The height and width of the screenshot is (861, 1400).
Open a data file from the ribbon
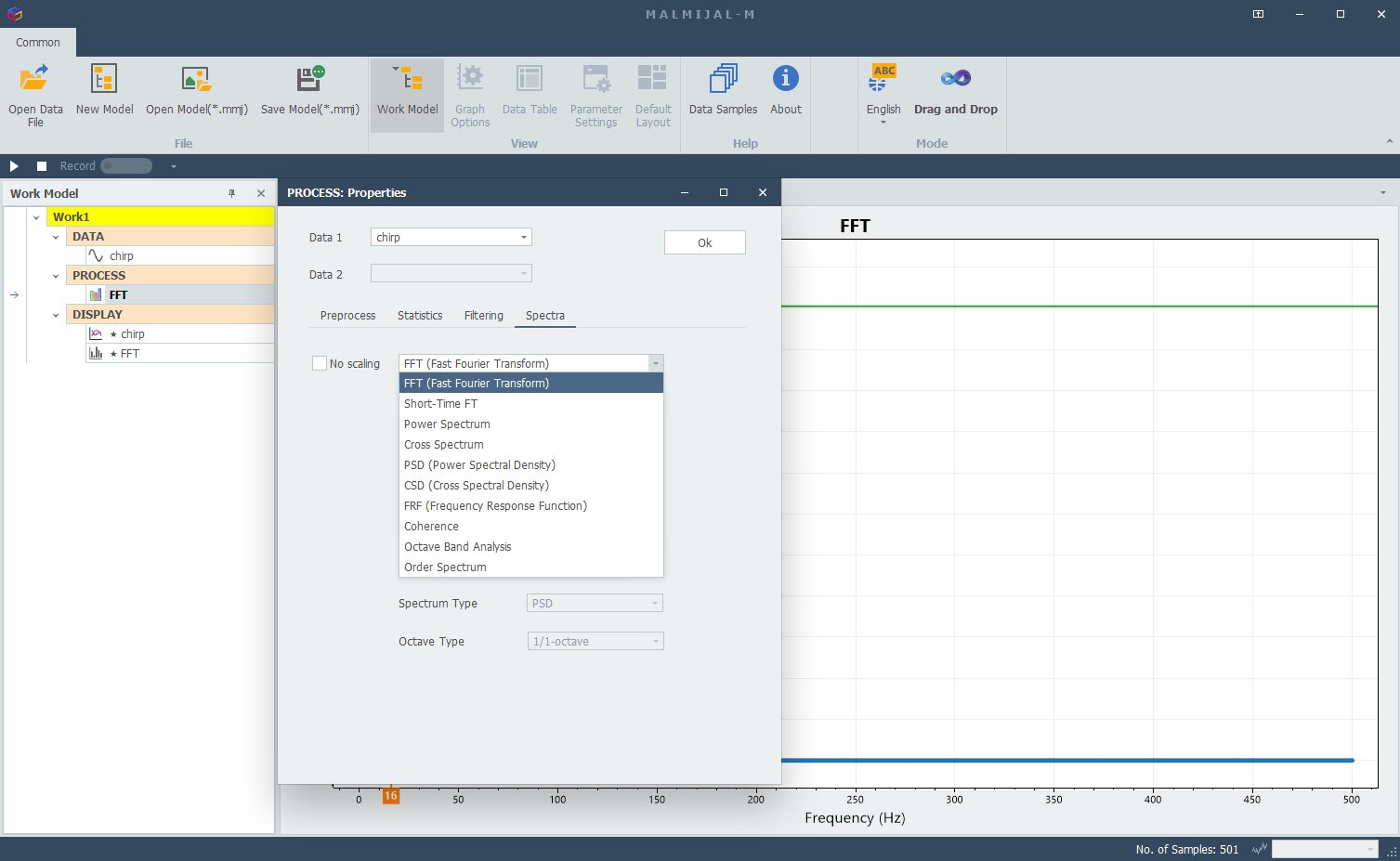click(x=35, y=95)
